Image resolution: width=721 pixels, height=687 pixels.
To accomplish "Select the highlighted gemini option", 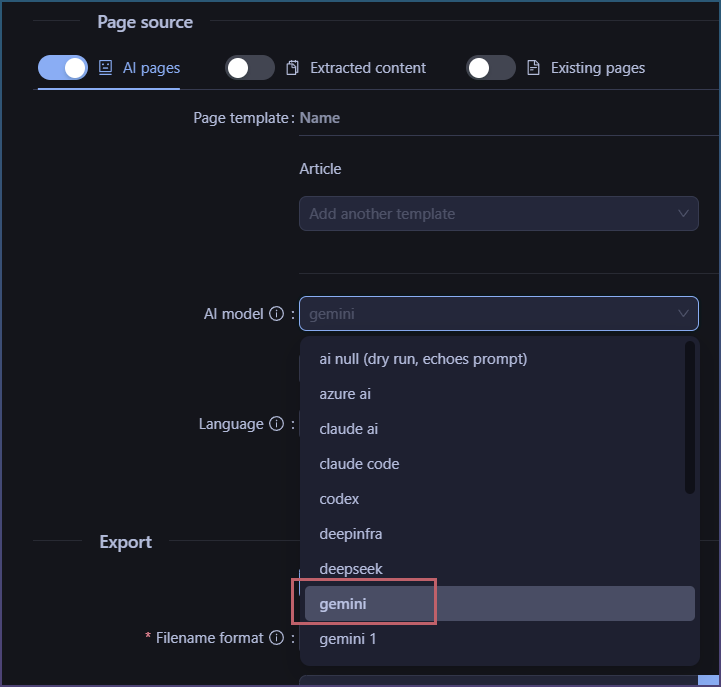I will tap(499, 603).
